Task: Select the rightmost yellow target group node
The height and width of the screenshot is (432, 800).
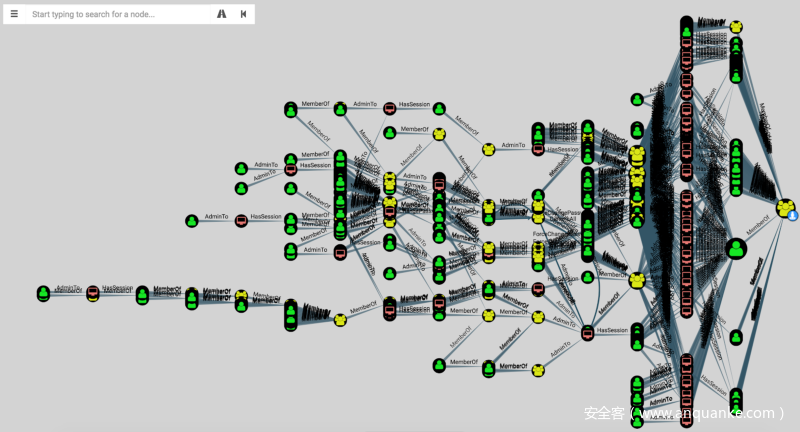Action: (786, 208)
